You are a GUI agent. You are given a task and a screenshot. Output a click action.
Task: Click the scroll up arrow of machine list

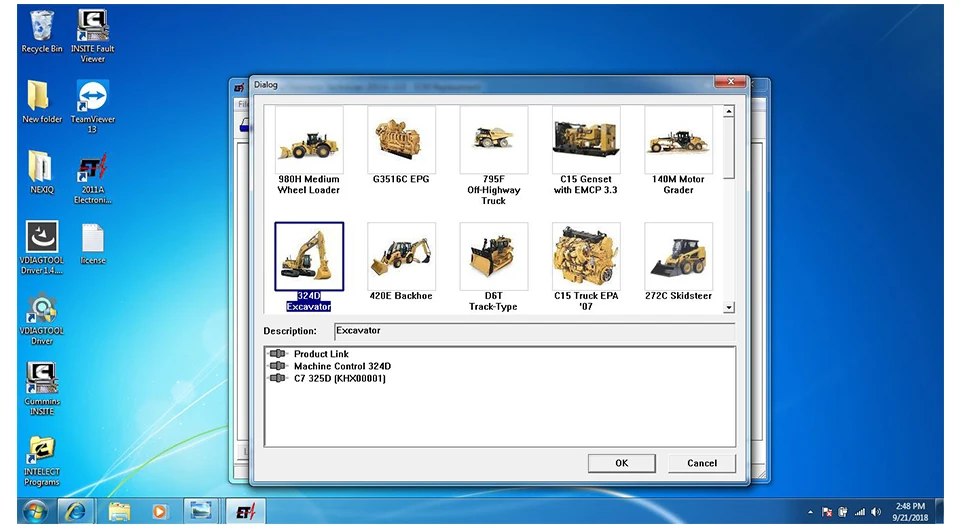pos(729,111)
